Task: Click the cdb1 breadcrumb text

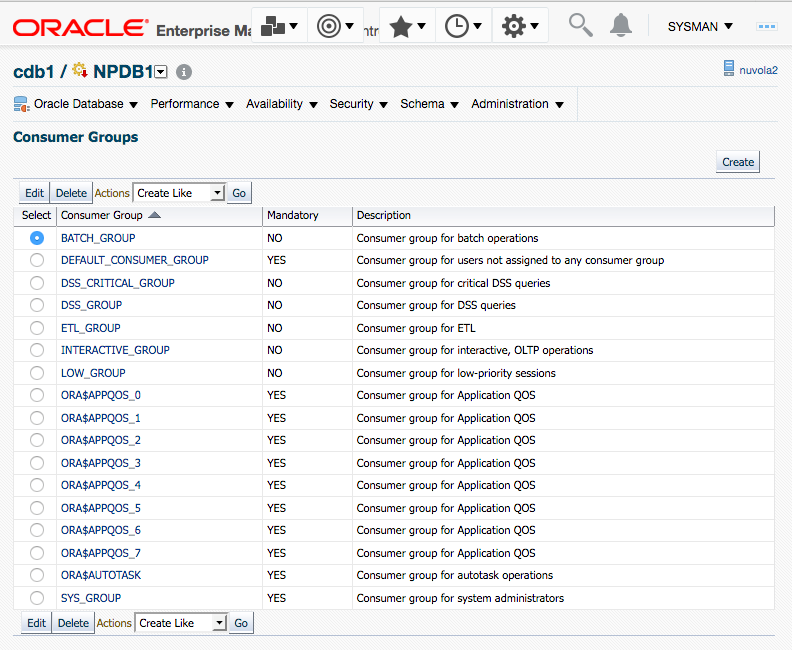Action: 33,72
